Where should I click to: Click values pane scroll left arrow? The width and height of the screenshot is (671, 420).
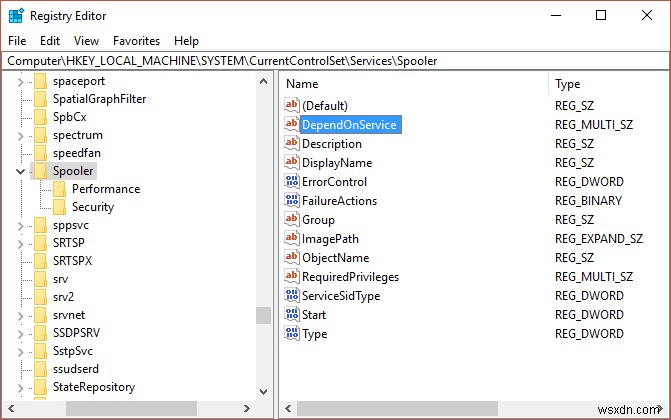288,408
